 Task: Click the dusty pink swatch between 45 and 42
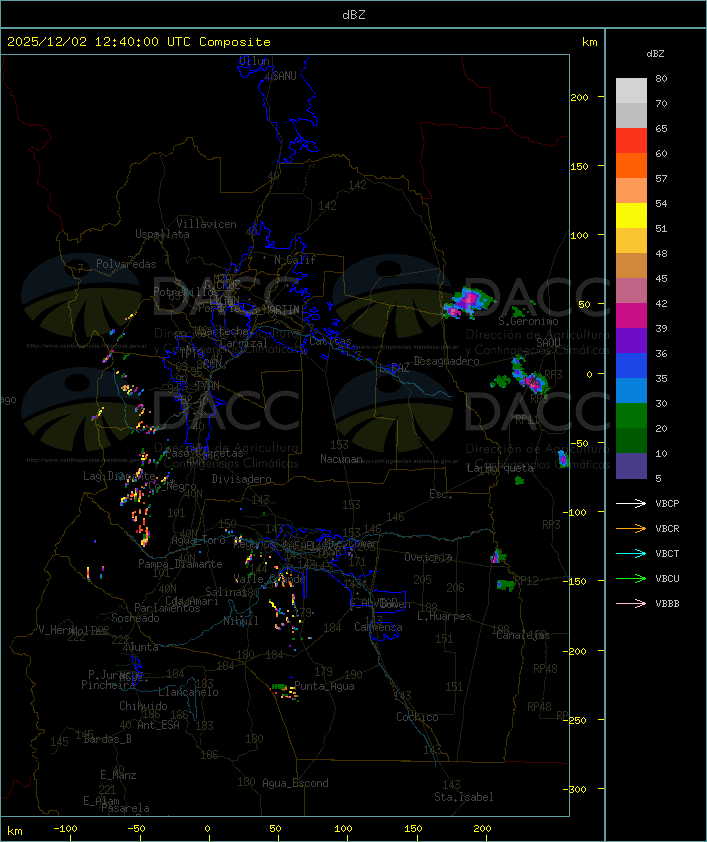(x=631, y=291)
